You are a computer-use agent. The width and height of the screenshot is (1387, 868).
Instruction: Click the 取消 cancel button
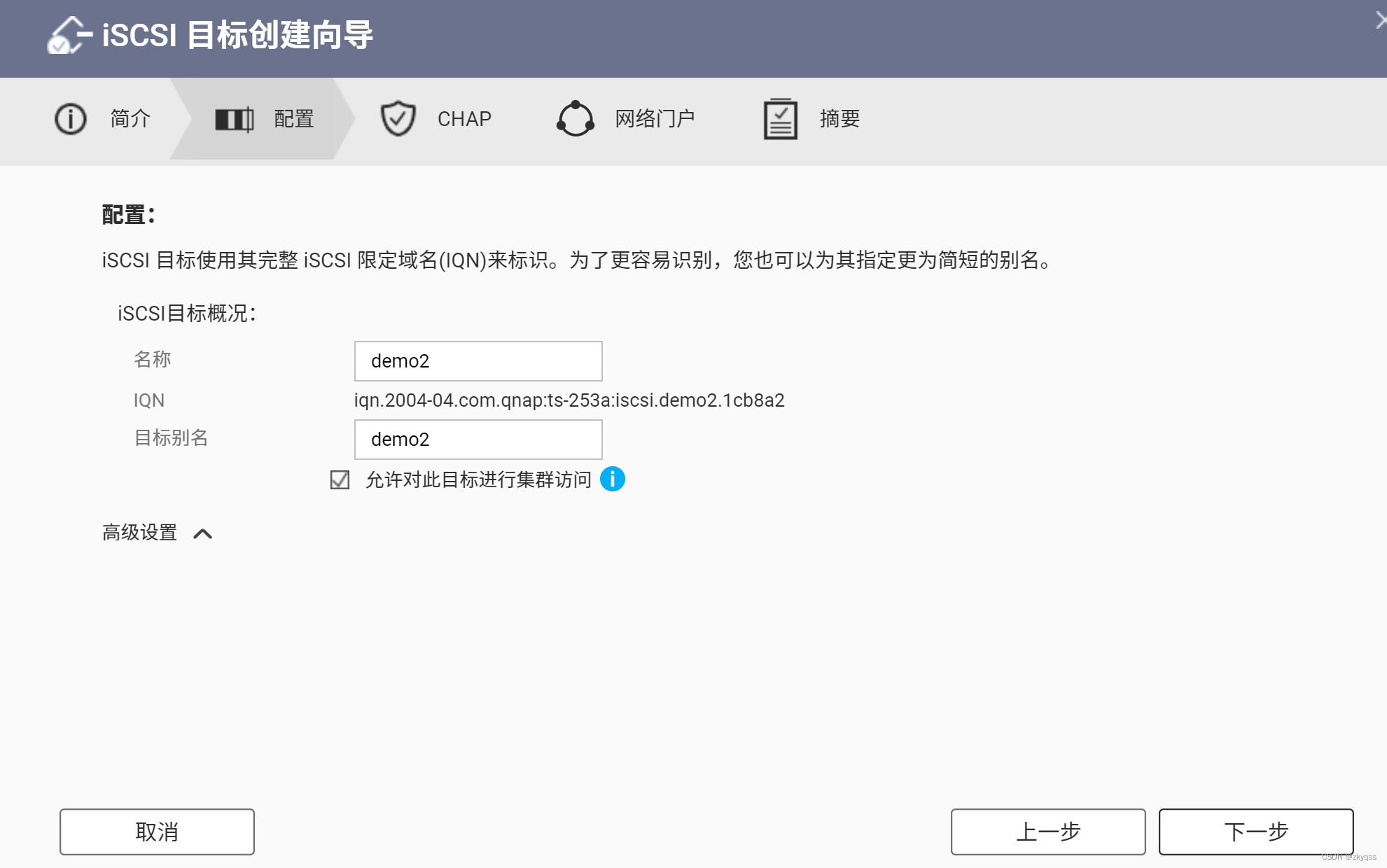[x=157, y=832]
